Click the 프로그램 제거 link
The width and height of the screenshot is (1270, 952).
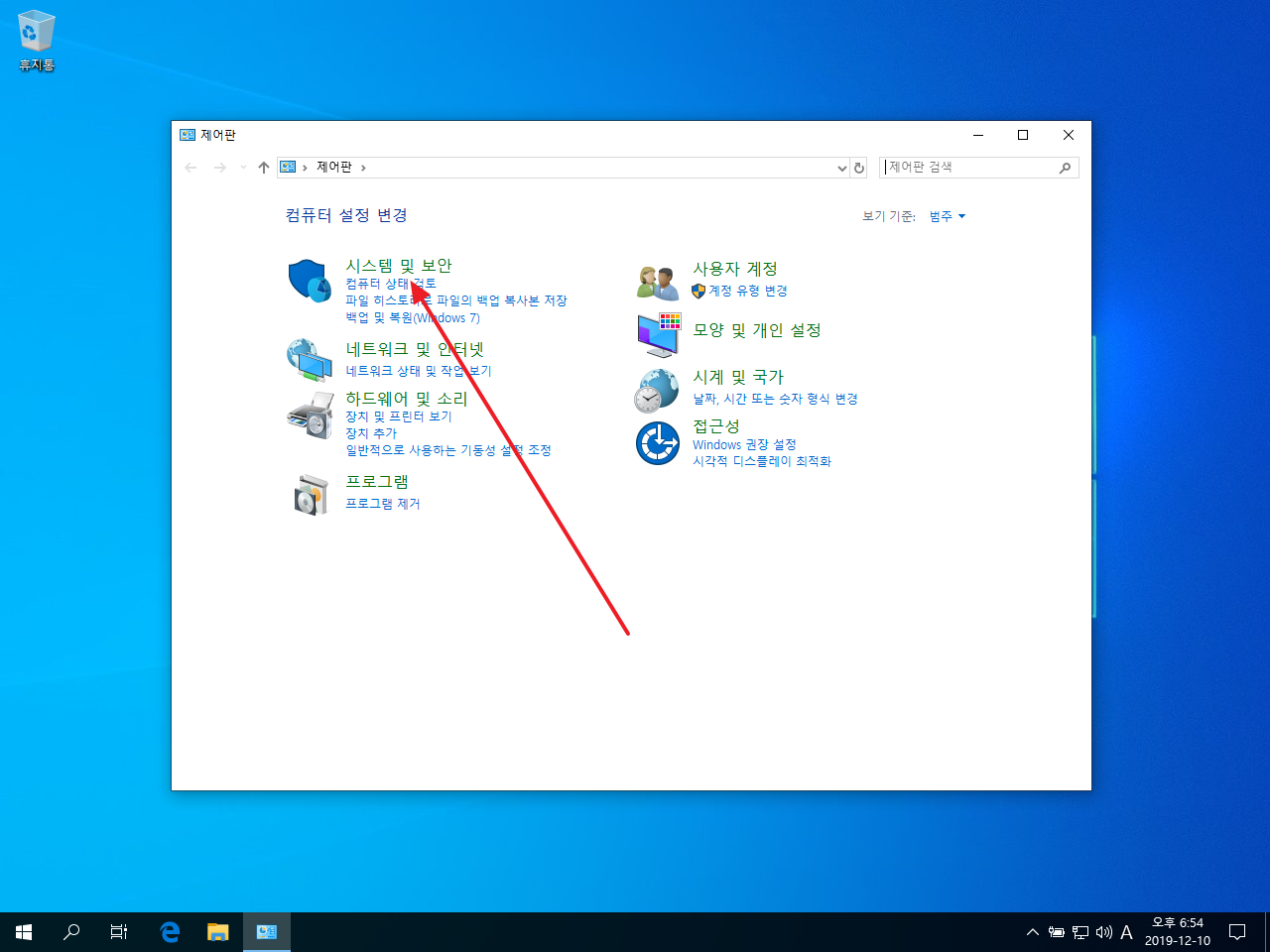(383, 504)
